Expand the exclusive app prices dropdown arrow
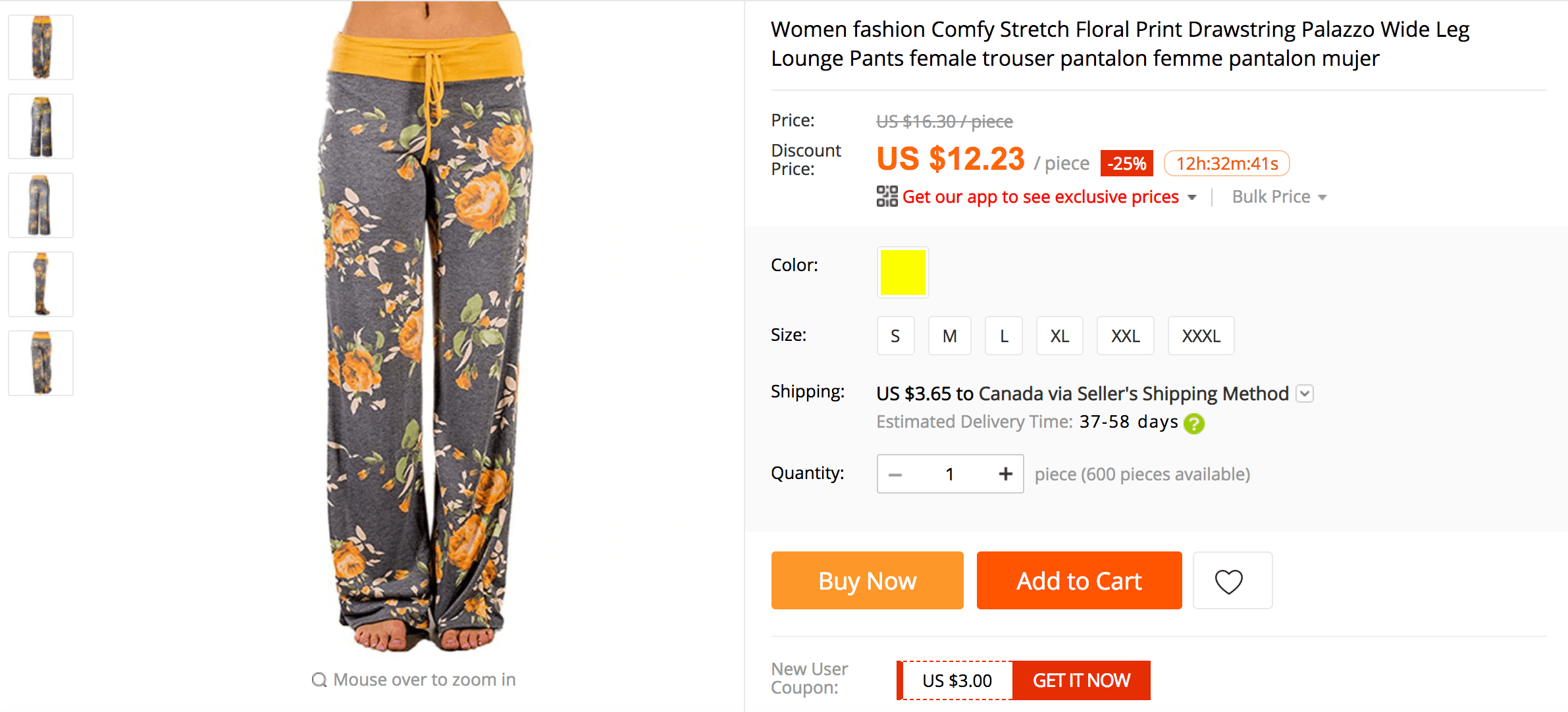Viewport: 1568px width, 712px height. (x=1191, y=197)
